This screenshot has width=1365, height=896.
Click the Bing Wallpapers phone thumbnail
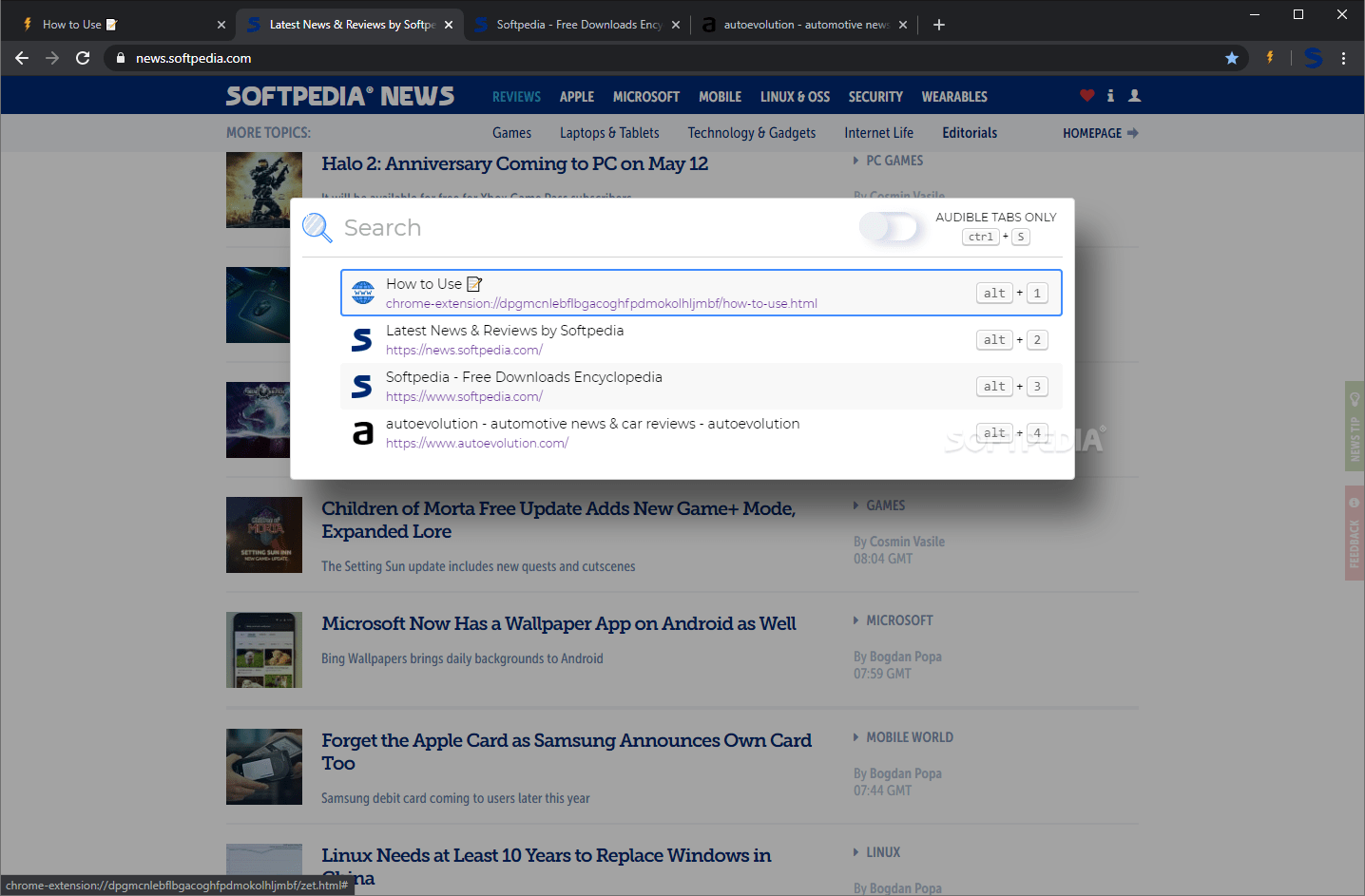click(x=264, y=650)
